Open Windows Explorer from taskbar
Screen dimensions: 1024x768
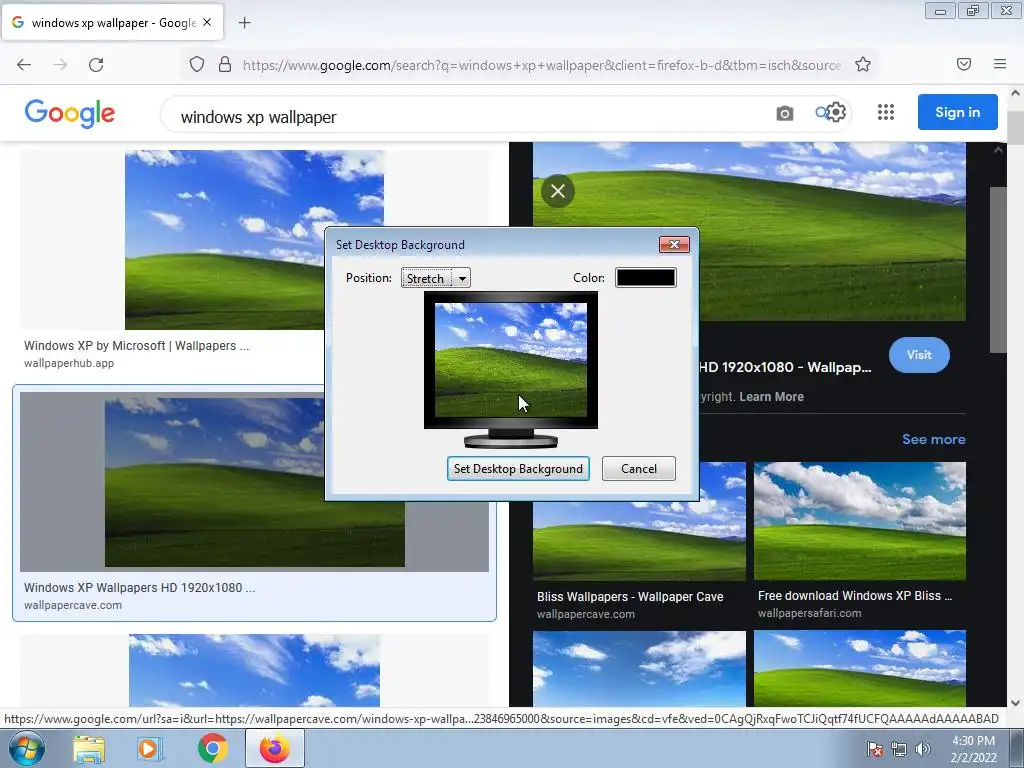pos(89,749)
